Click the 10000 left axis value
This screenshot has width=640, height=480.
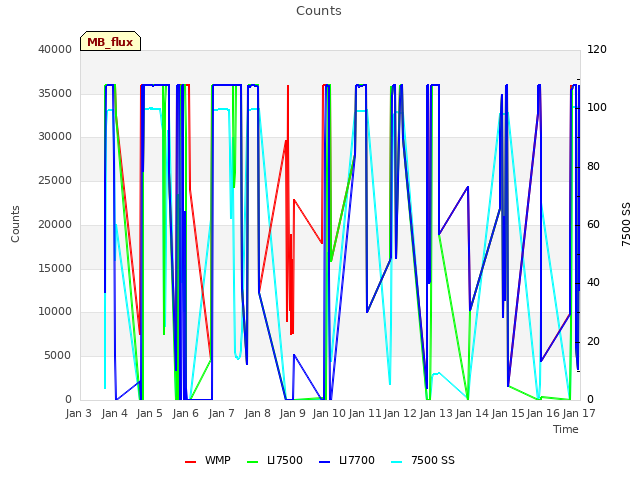pos(55,312)
